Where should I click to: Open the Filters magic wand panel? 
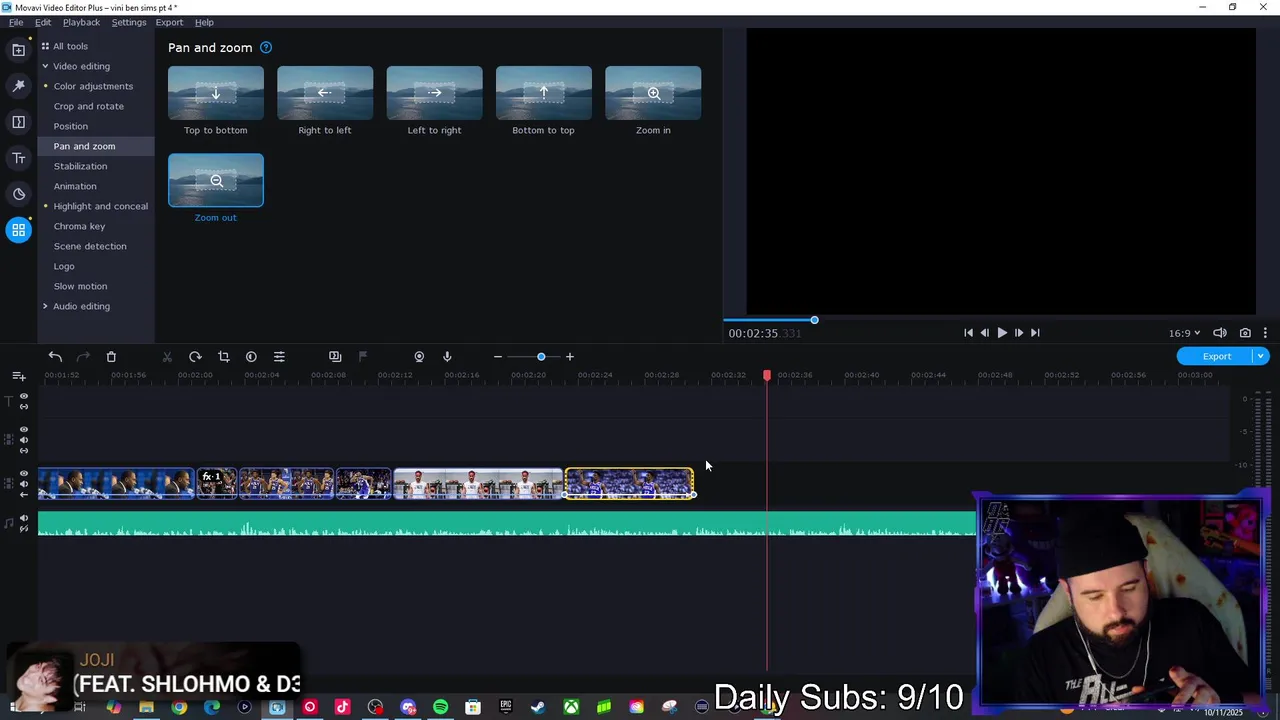18,86
